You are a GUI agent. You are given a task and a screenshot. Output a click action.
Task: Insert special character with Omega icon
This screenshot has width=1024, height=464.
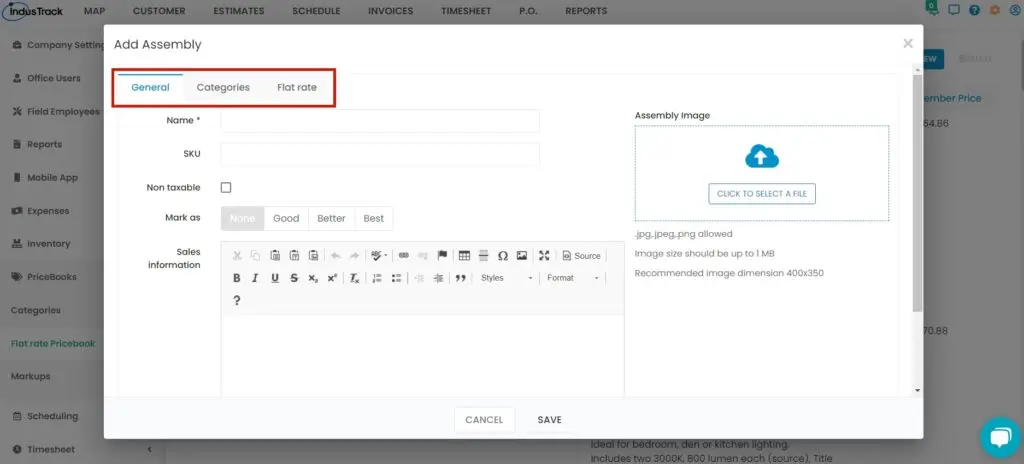[503, 256]
